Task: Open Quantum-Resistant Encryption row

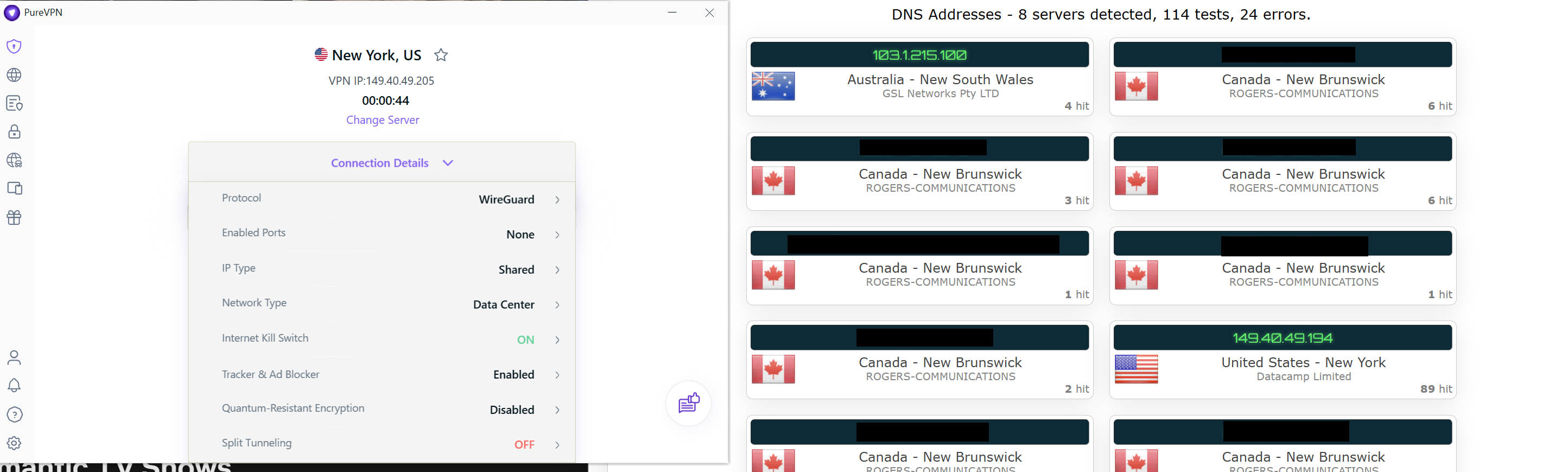Action: pyautogui.click(x=390, y=410)
